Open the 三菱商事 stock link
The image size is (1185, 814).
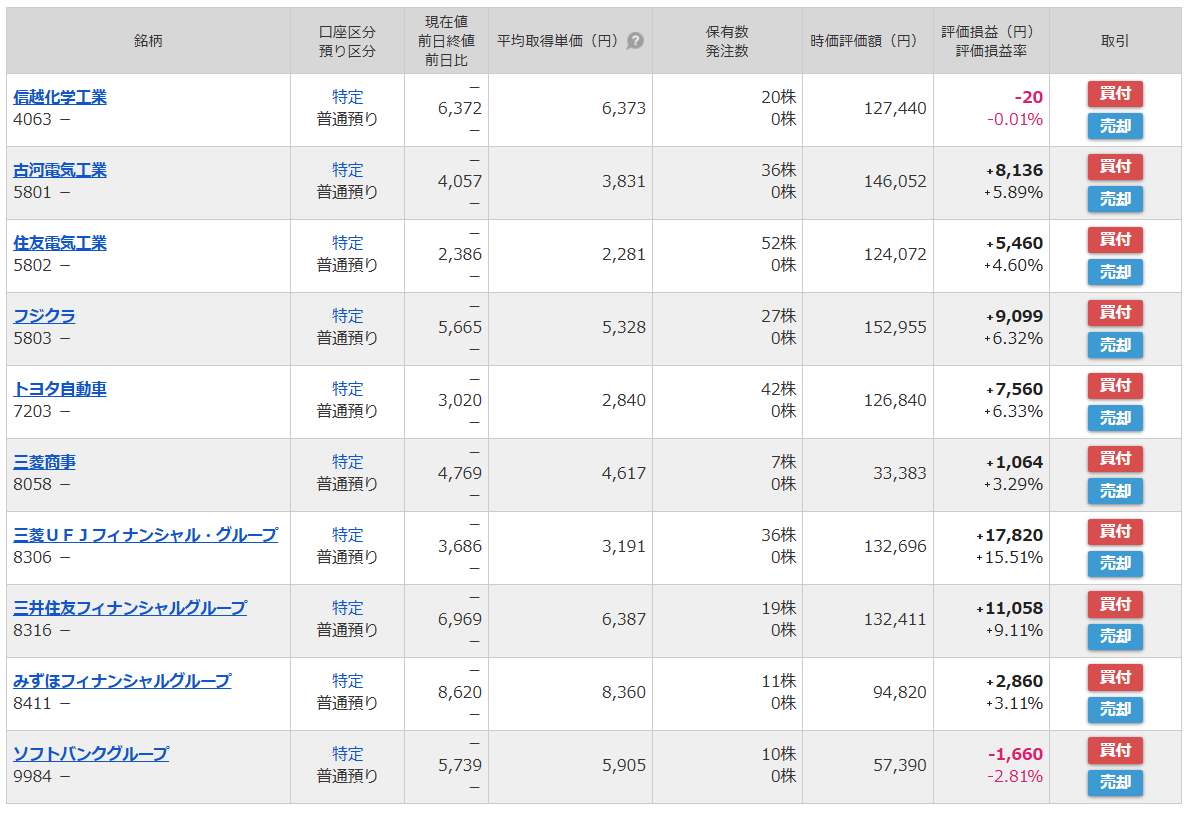tap(45, 462)
